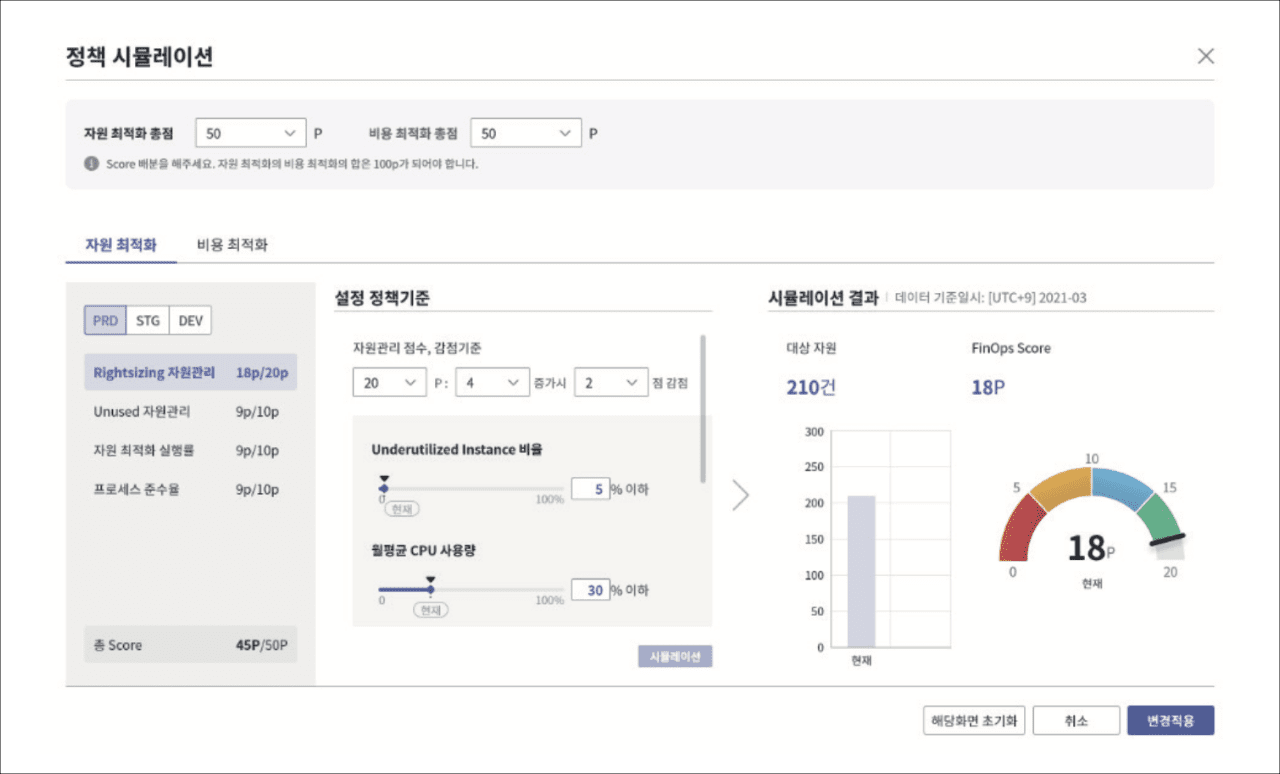Click the Underutilized Instance slider marker triangle
1280x774 pixels.
(384, 479)
